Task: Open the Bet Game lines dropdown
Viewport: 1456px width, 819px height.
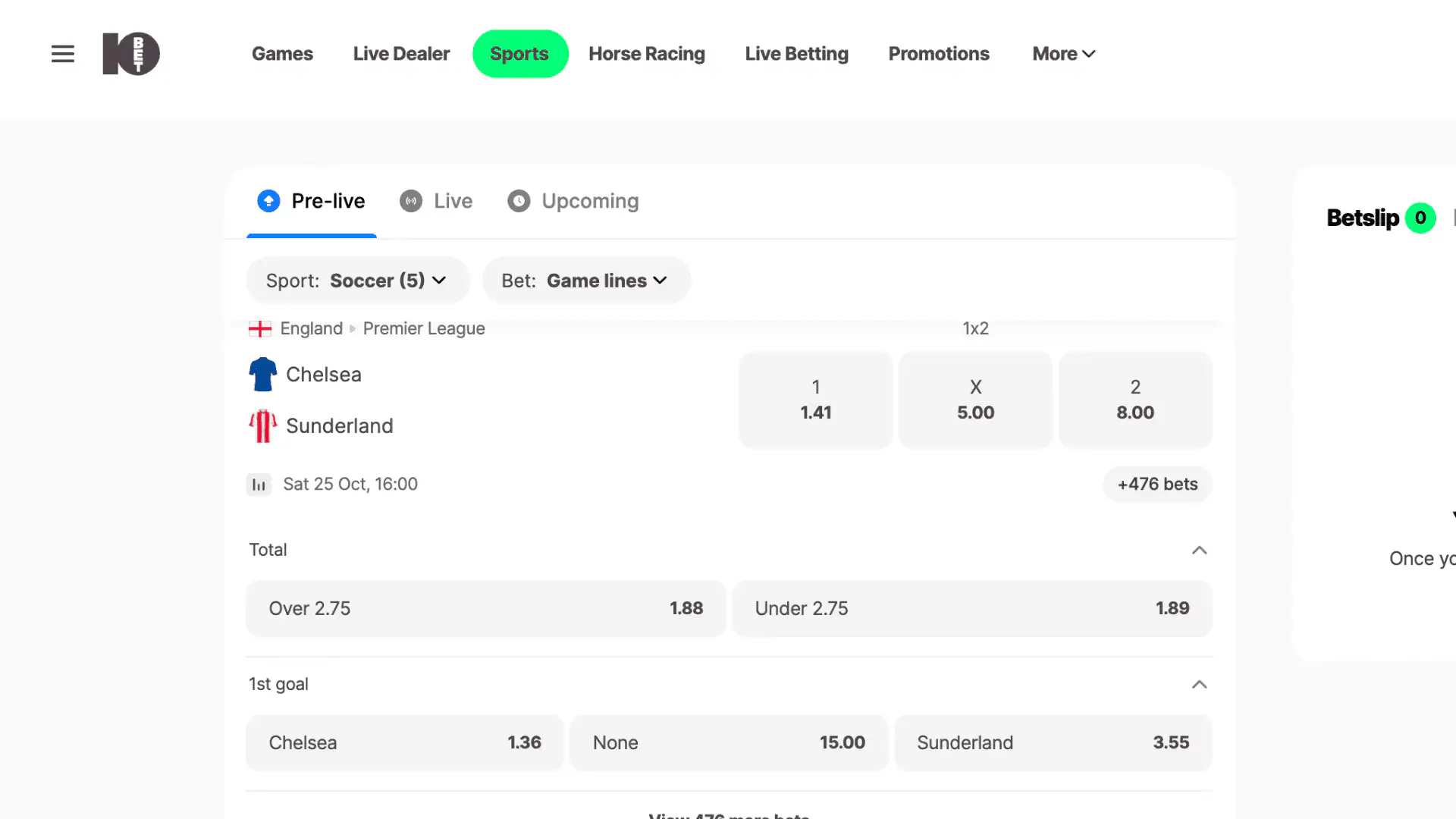Action: pyautogui.click(x=585, y=280)
